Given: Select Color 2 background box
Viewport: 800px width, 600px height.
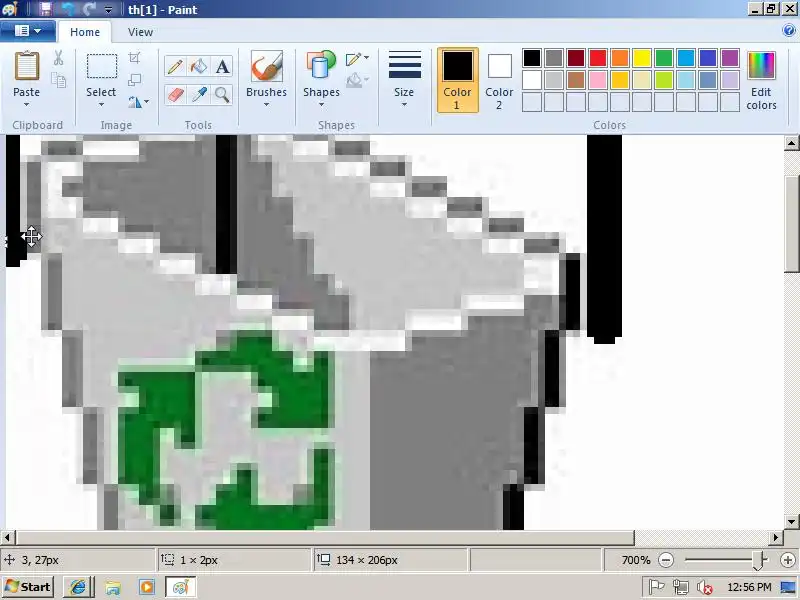Looking at the screenshot, I should (499, 80).
